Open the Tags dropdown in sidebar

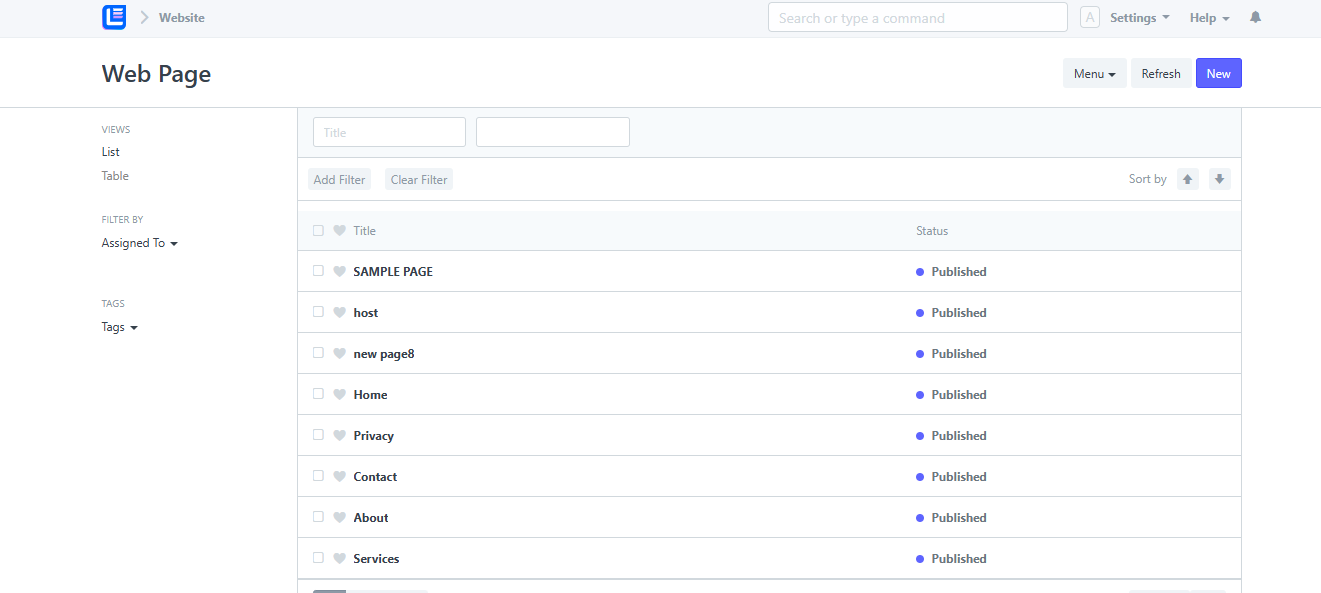coord(119,327)
